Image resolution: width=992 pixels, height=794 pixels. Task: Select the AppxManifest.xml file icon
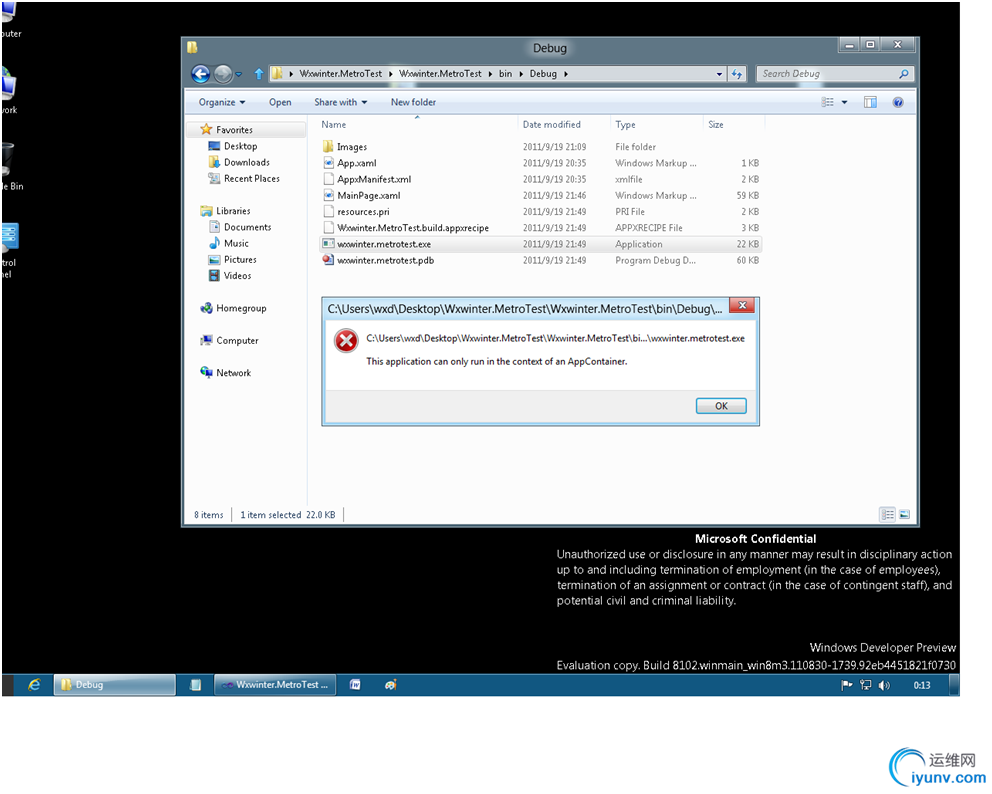328,179
